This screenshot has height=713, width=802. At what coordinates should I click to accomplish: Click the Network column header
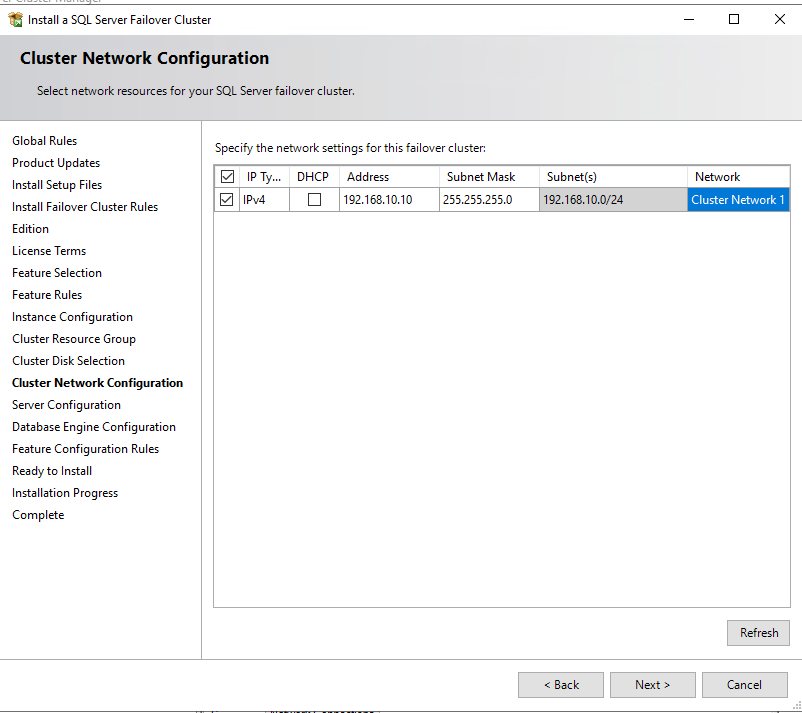pyautogui.click(x=738, y=176)
